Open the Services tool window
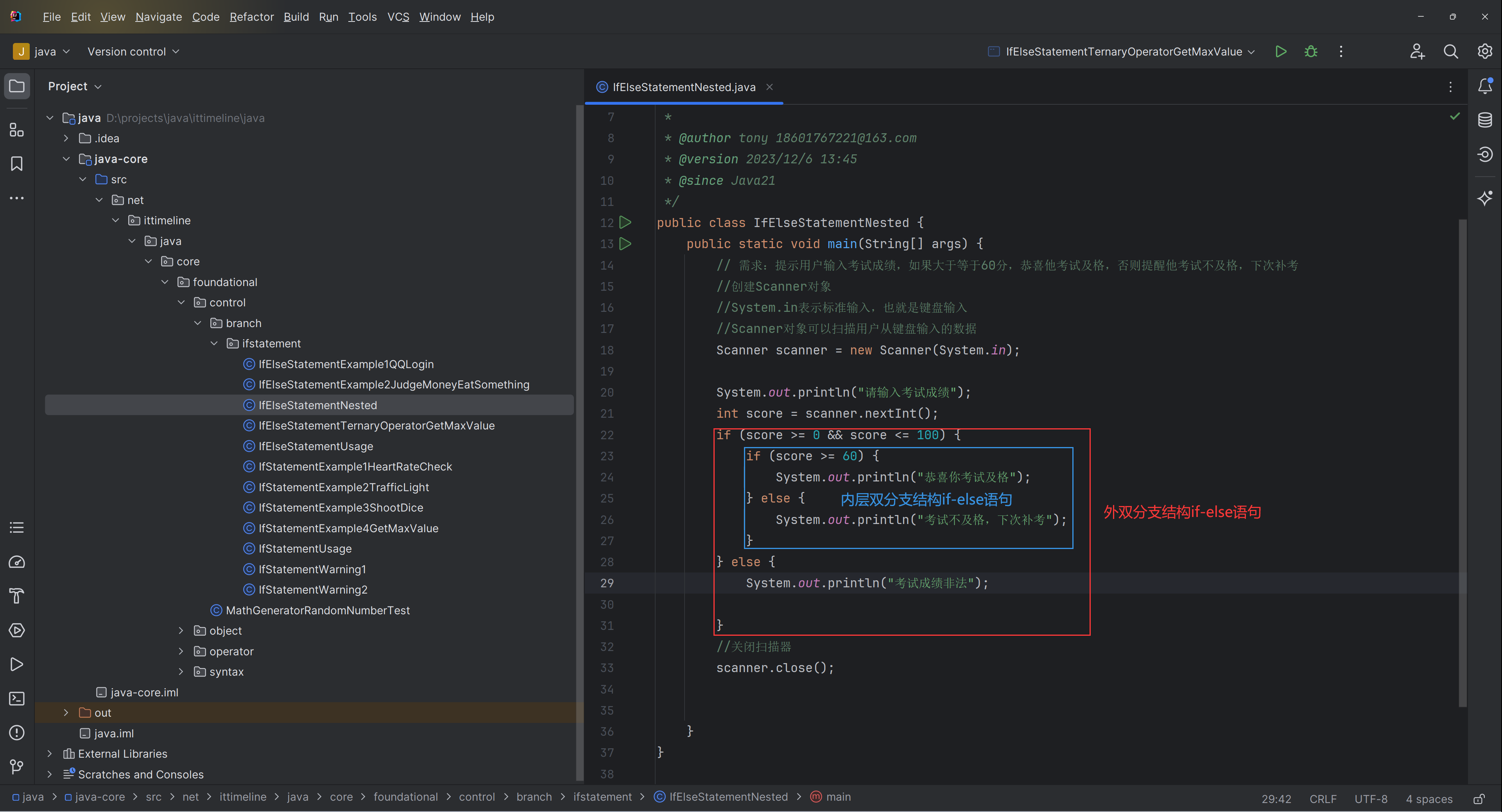The height and width of the screenshot is (812, 1502). coord(17,630)
